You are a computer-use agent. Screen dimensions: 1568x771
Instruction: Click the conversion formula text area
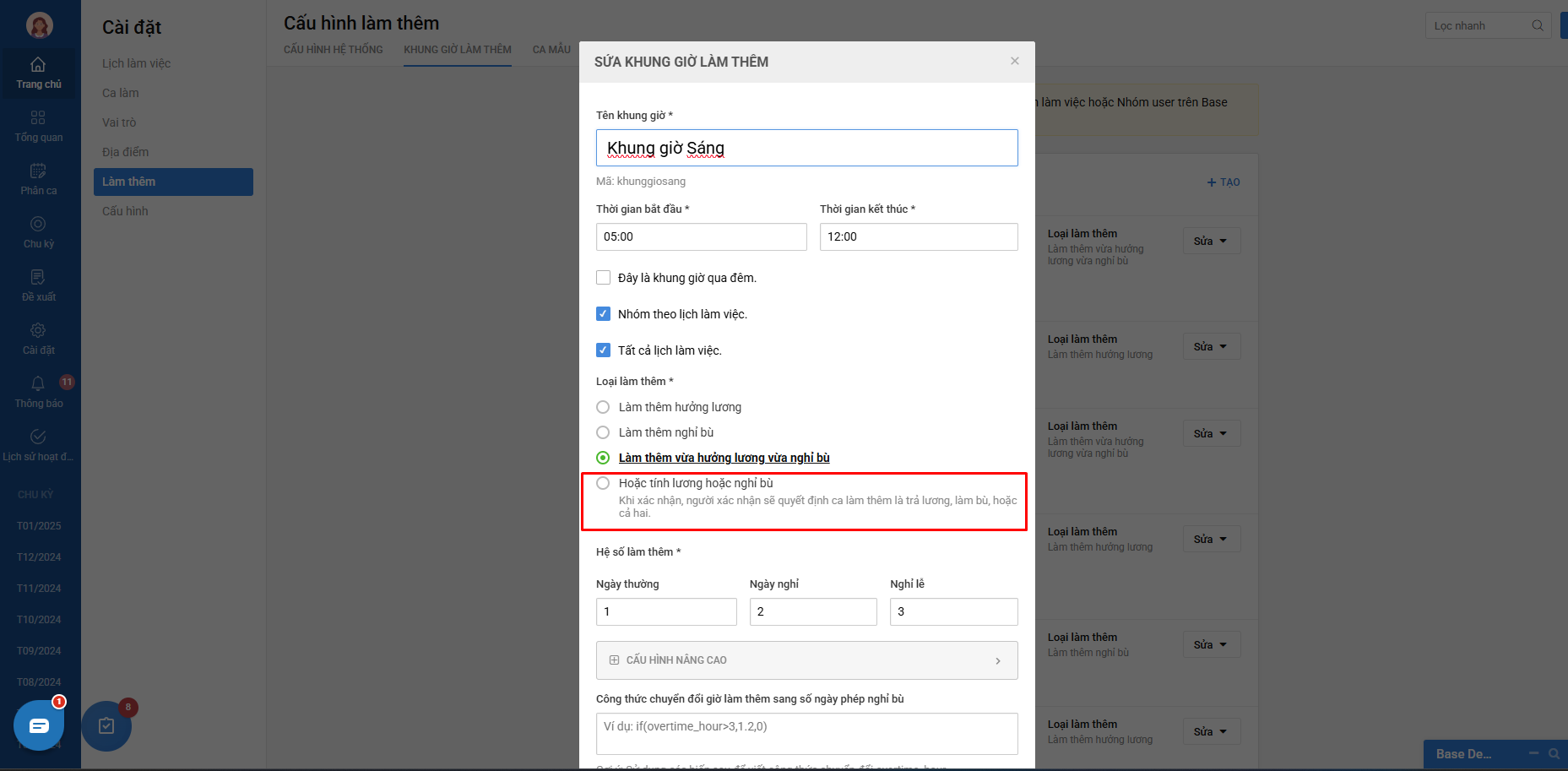[x=806, y=733]
